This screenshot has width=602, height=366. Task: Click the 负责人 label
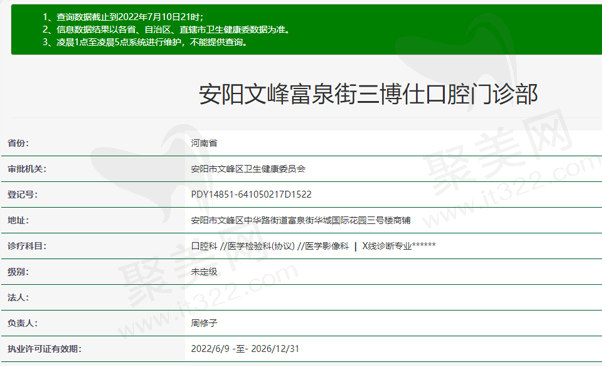[22, 323]
